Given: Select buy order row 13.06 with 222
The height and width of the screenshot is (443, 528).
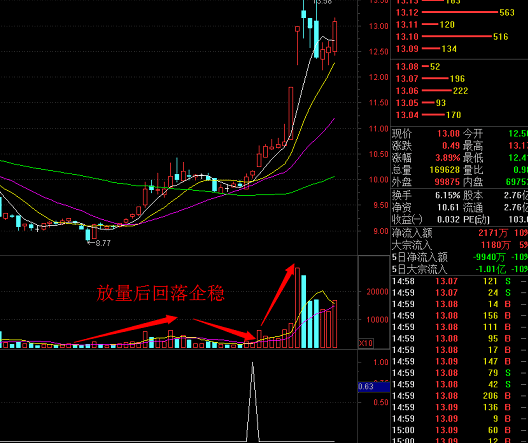Looking at the screenshot, I should pos(432,91).
